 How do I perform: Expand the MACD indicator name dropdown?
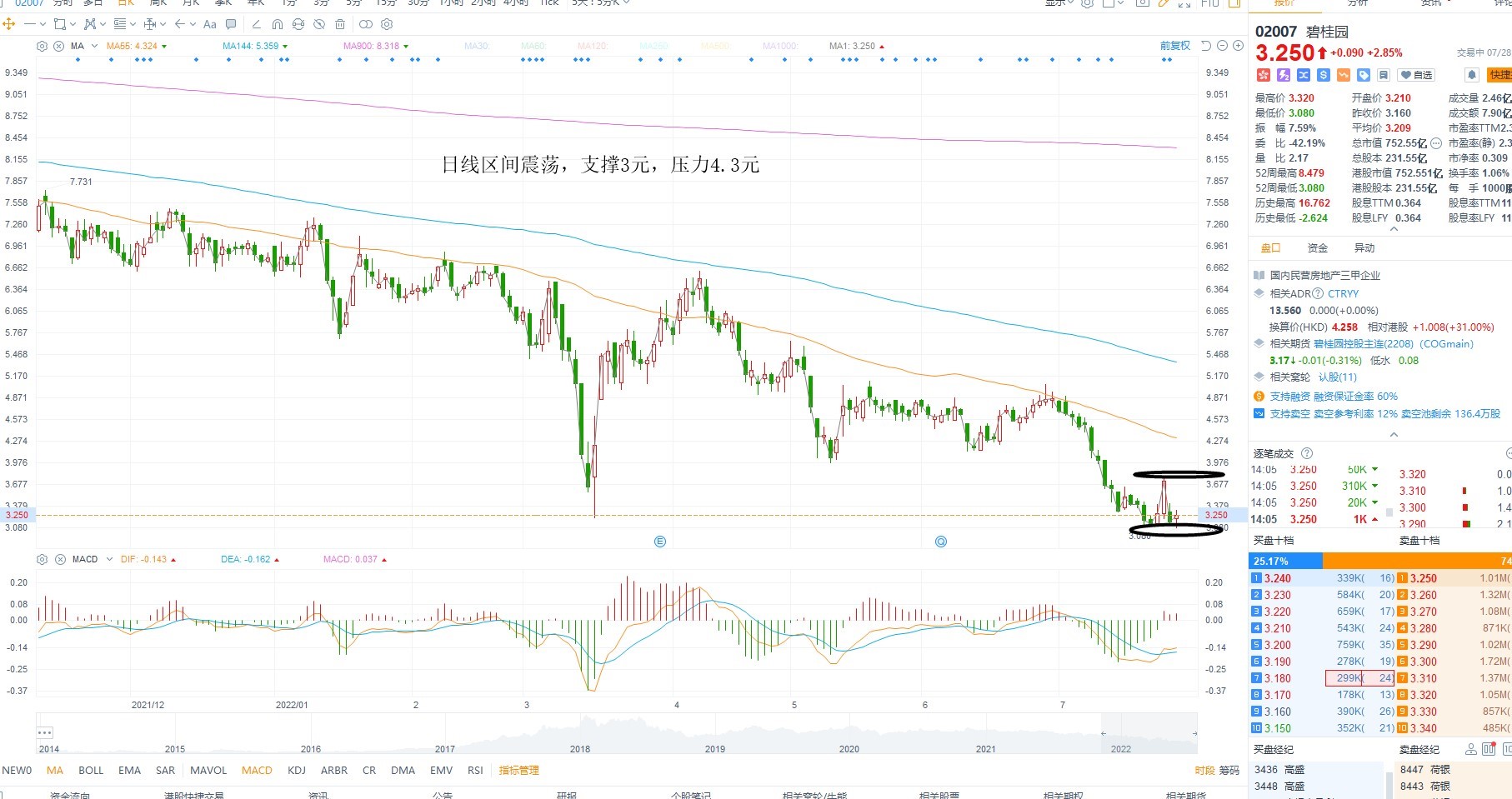(x=108, y=559)
